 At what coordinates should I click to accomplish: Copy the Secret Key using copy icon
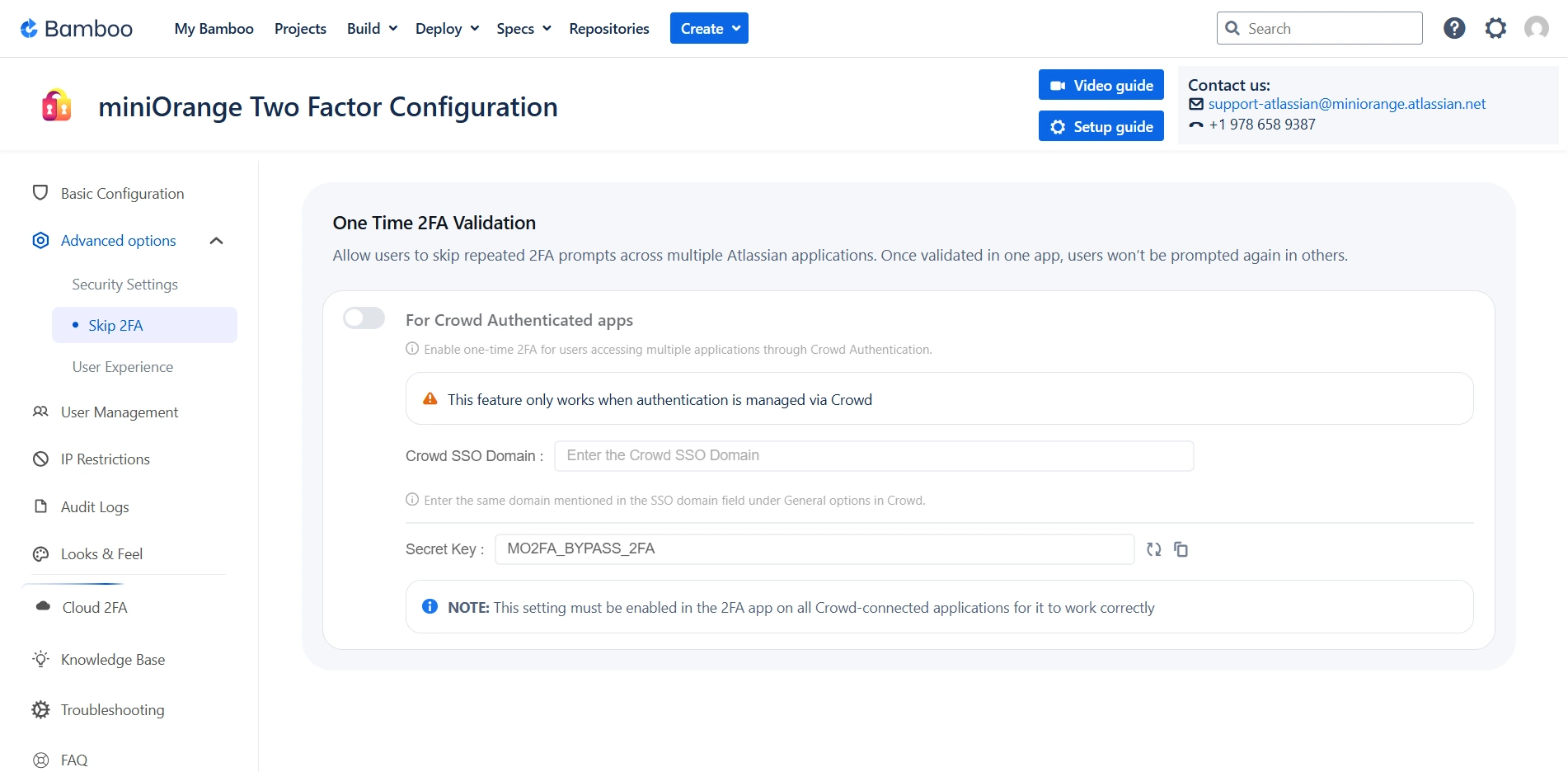(1181, 549)
